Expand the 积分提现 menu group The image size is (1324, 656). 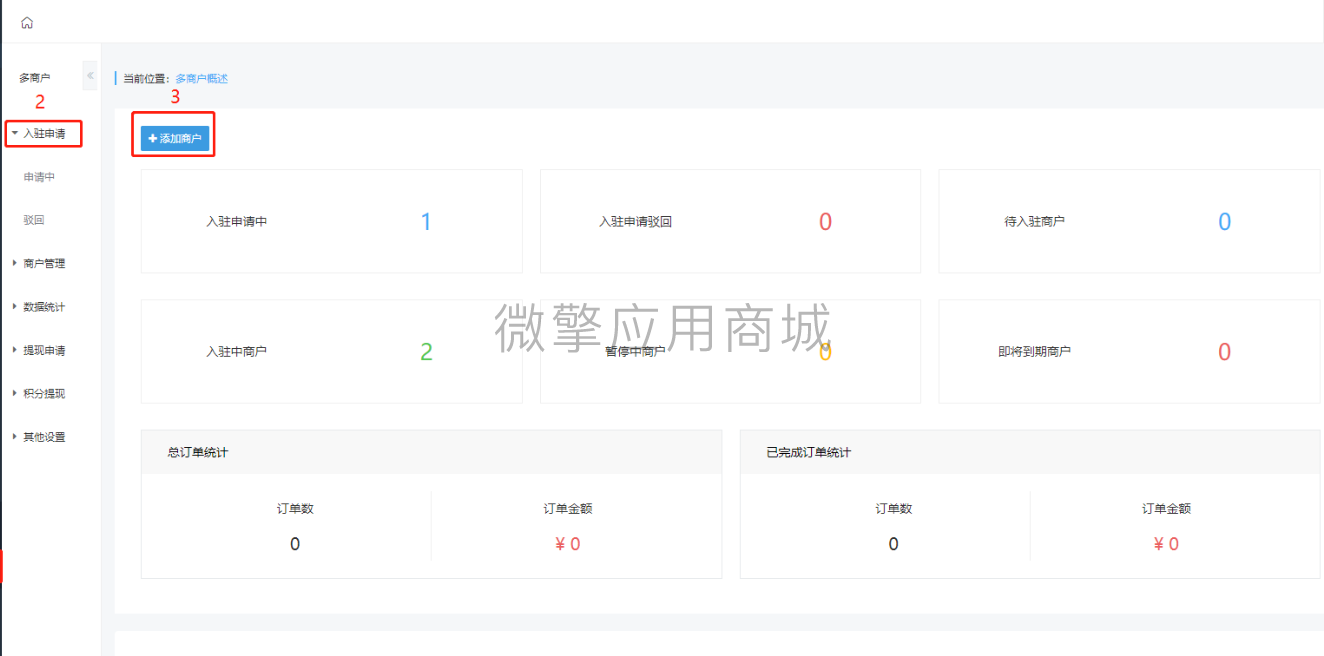(x=44, y=394)
